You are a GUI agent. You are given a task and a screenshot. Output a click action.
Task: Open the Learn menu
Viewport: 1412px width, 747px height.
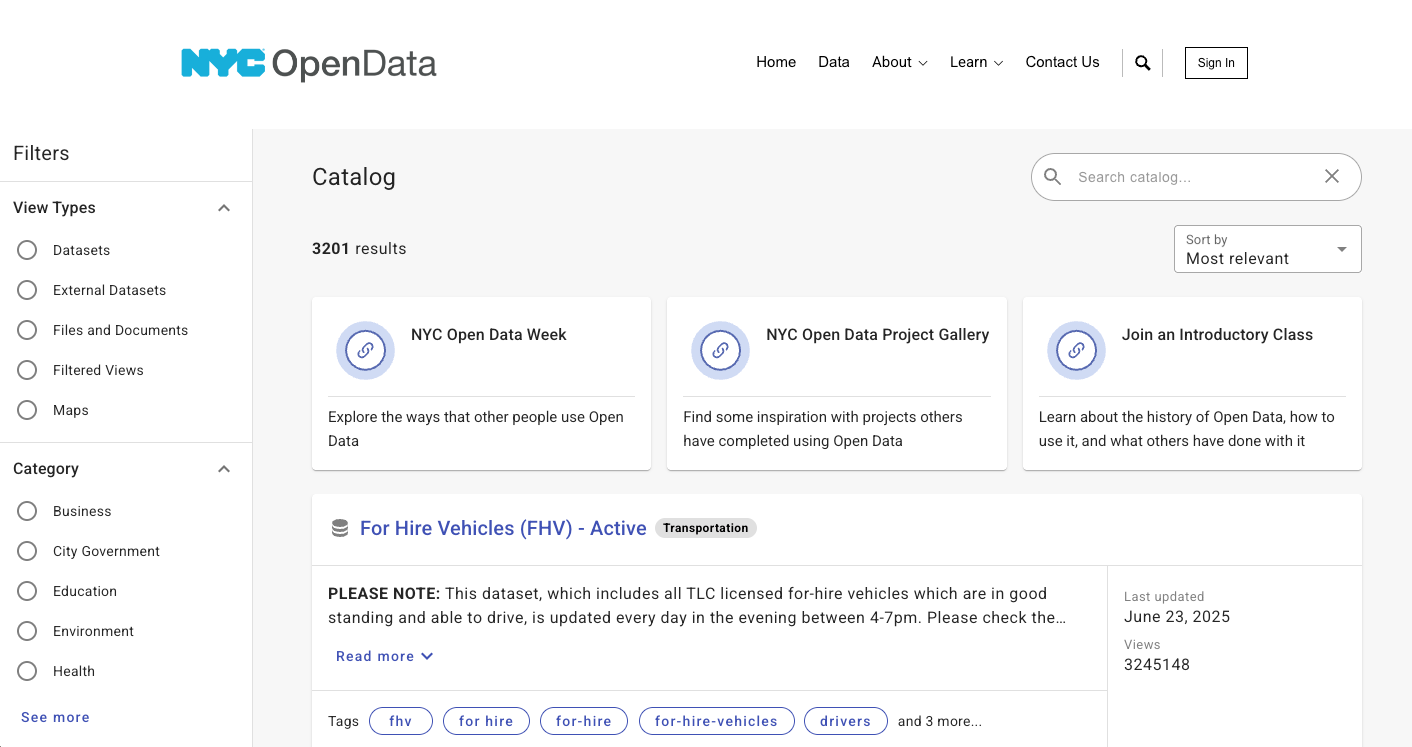(x=975, y=62)
